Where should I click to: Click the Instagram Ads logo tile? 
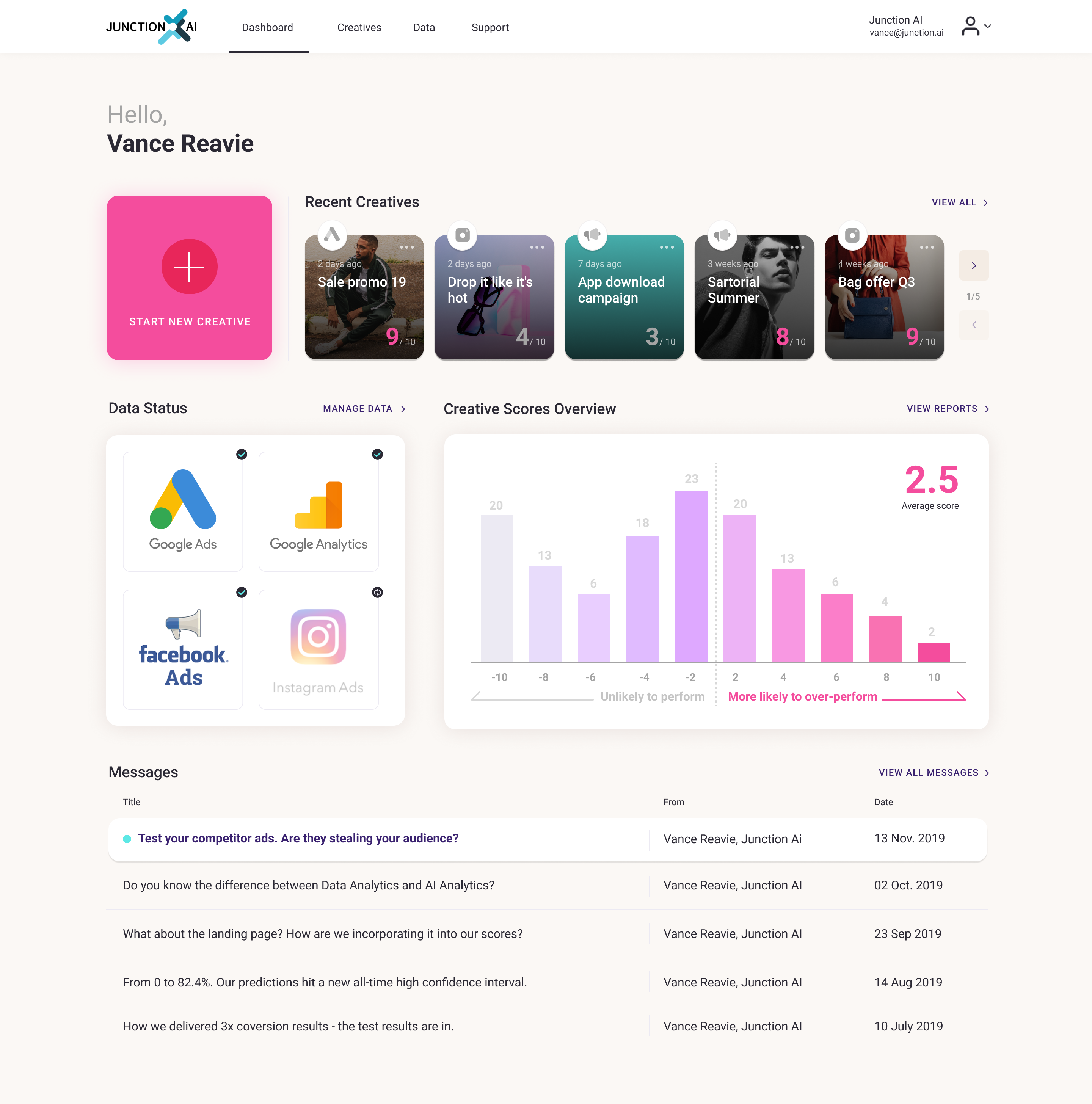[318, 650]
